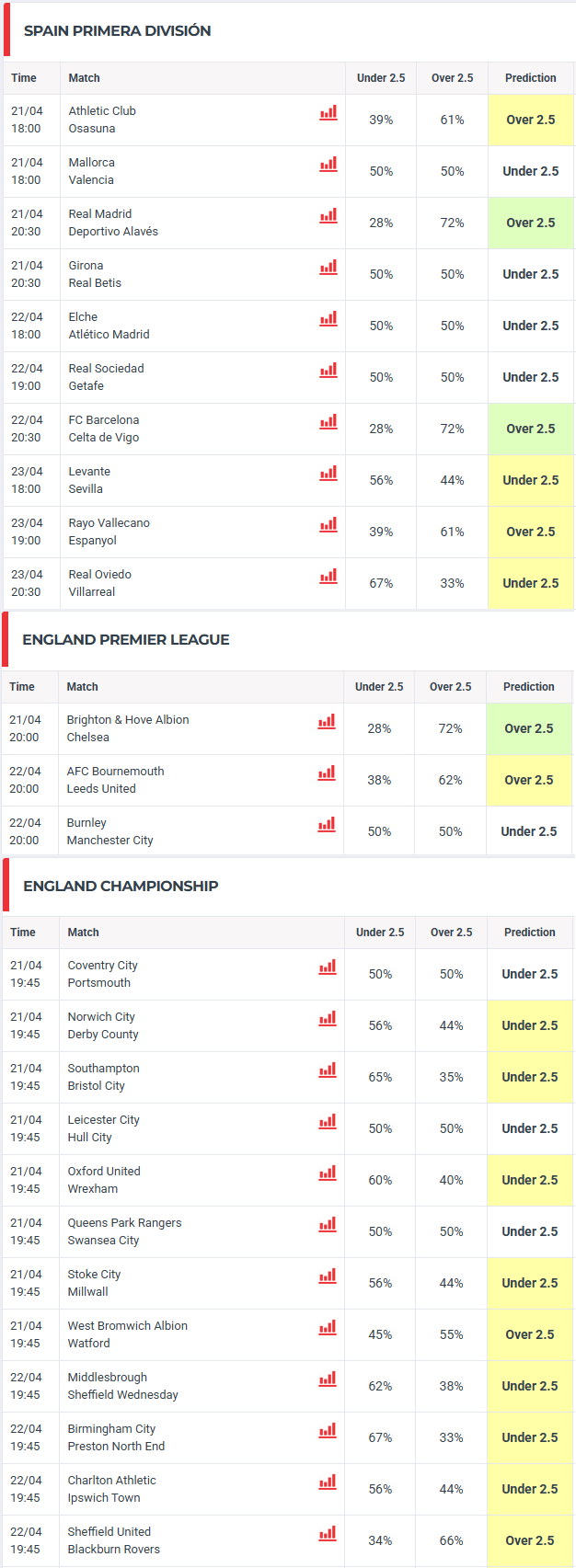Click stats icon for AFC Bournemouth match
The image size is (576, 1568).
tap(326, 773)
